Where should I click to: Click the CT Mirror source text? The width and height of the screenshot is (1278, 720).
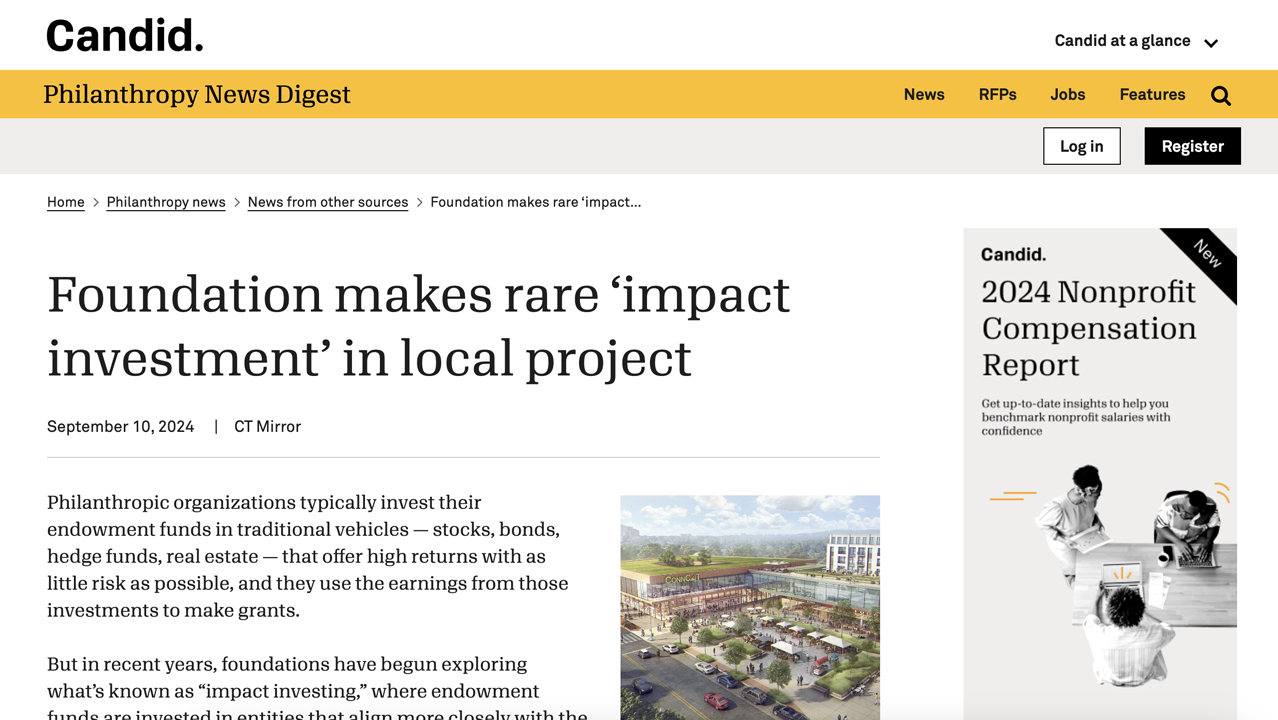[x=267, y=426]
